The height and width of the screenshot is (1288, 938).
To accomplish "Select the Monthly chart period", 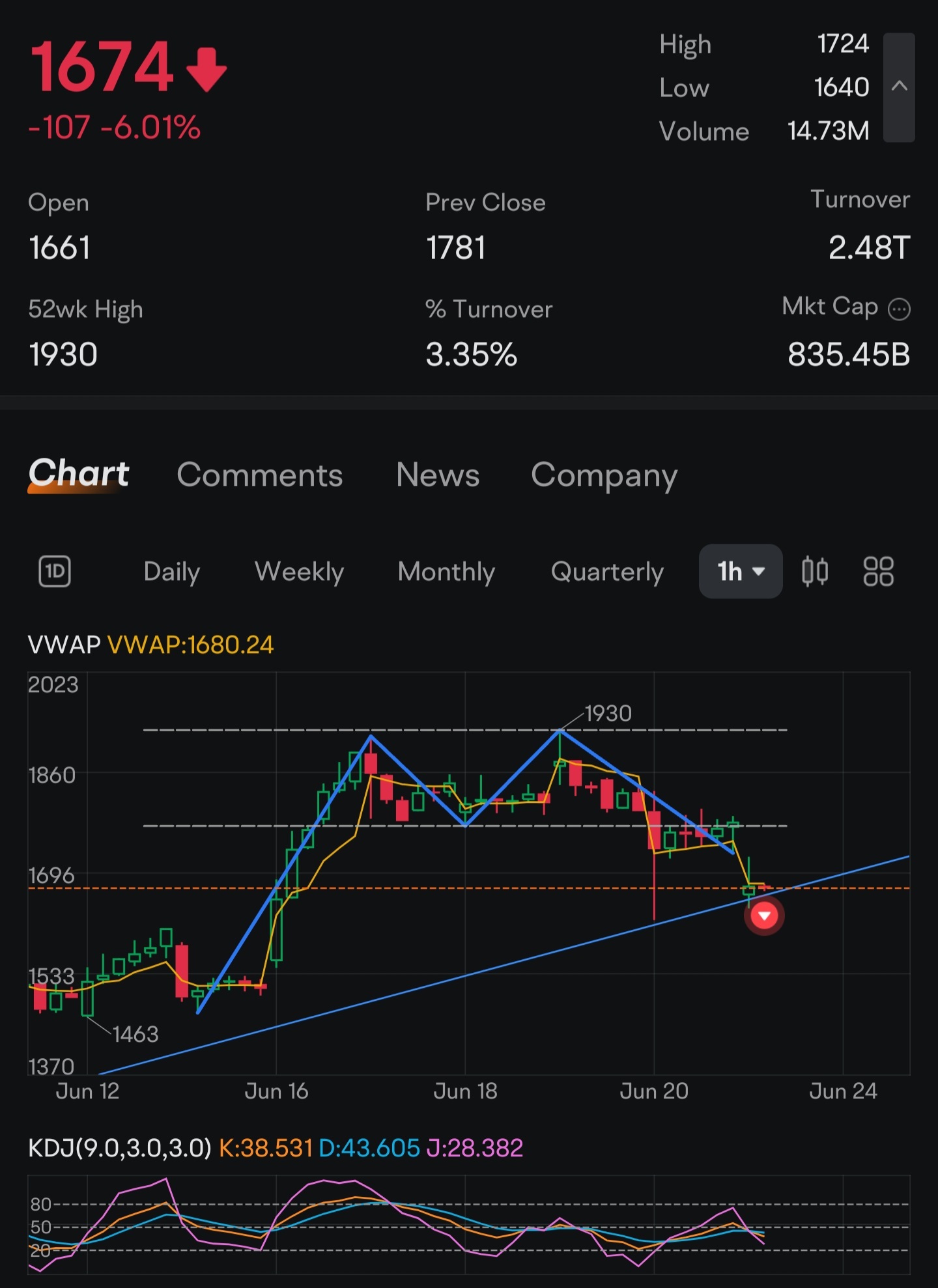I will (446, 572).
